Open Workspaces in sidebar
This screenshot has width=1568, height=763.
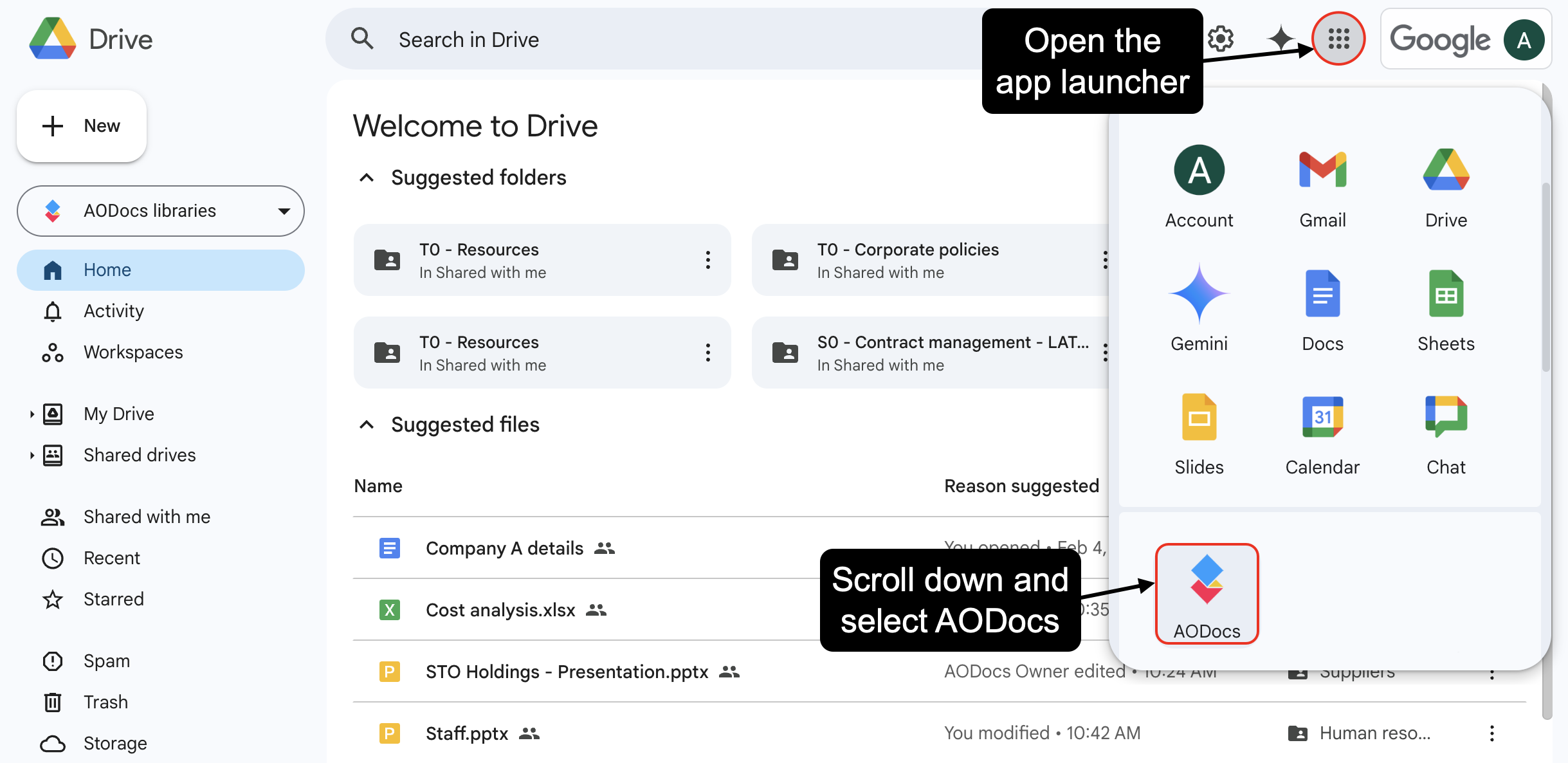(x=161, y=353)
